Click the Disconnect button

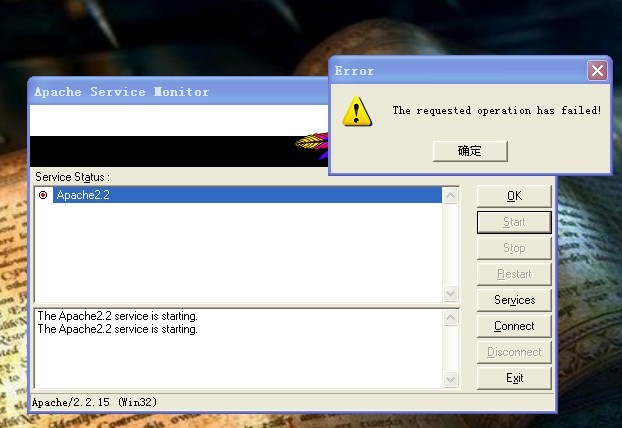[x=514, y=352]
